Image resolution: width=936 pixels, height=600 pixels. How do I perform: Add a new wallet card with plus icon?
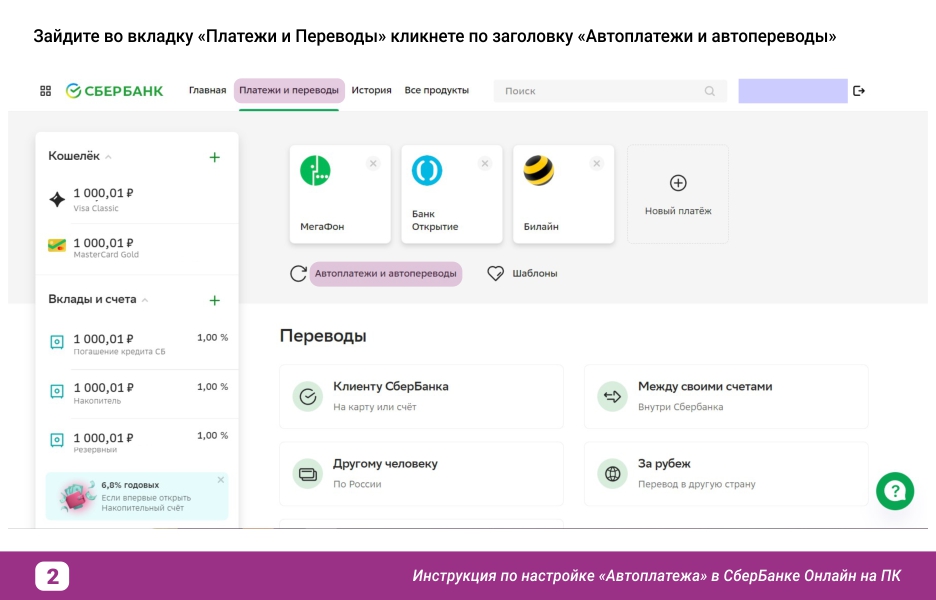click(215, 157)
